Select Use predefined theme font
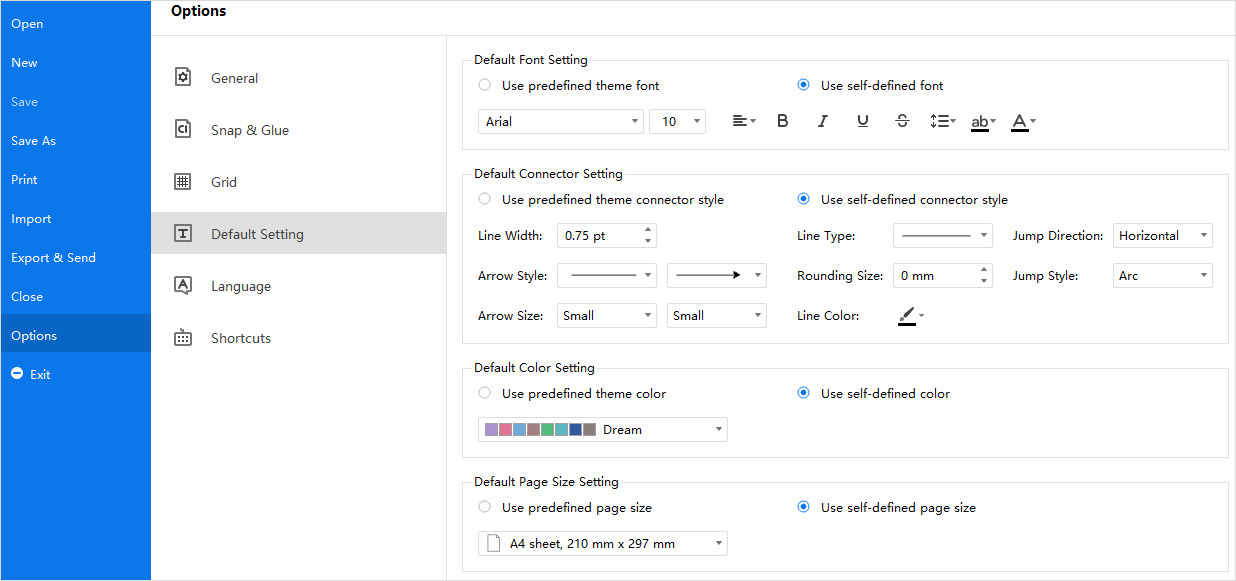The image size is (1236, 581). (569, 86)
